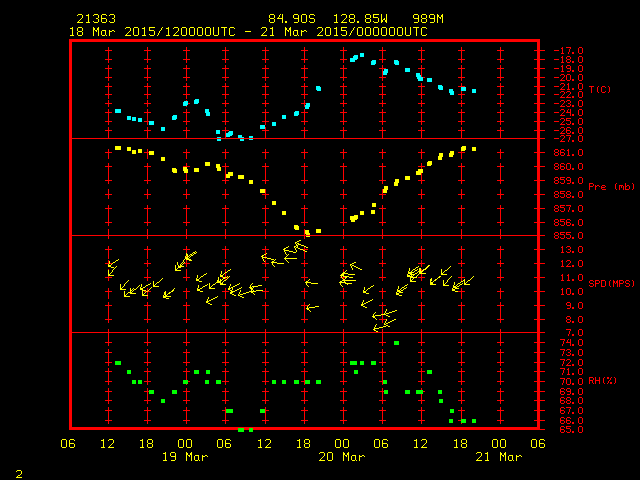Click the 20 Mar date label
The image size is (640, 480).
pos(342,457)
